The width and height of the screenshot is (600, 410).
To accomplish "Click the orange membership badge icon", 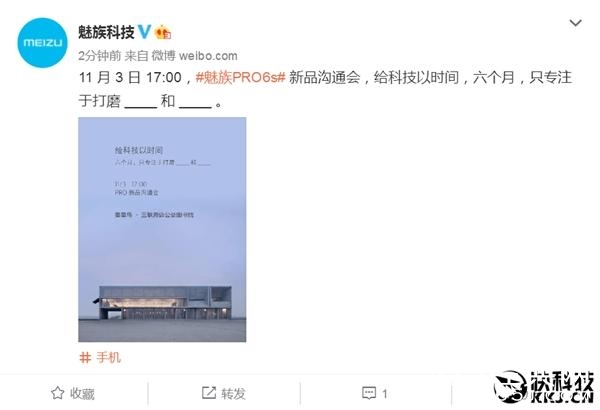I will click(163, 32).
